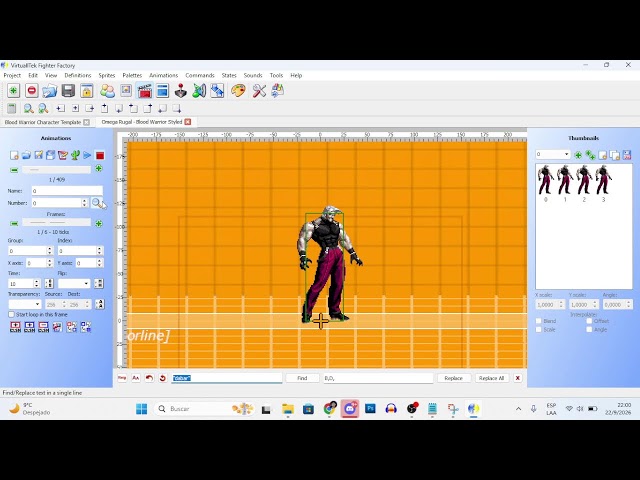Click the green plus New project icon
640x480 pixels.
13,91
